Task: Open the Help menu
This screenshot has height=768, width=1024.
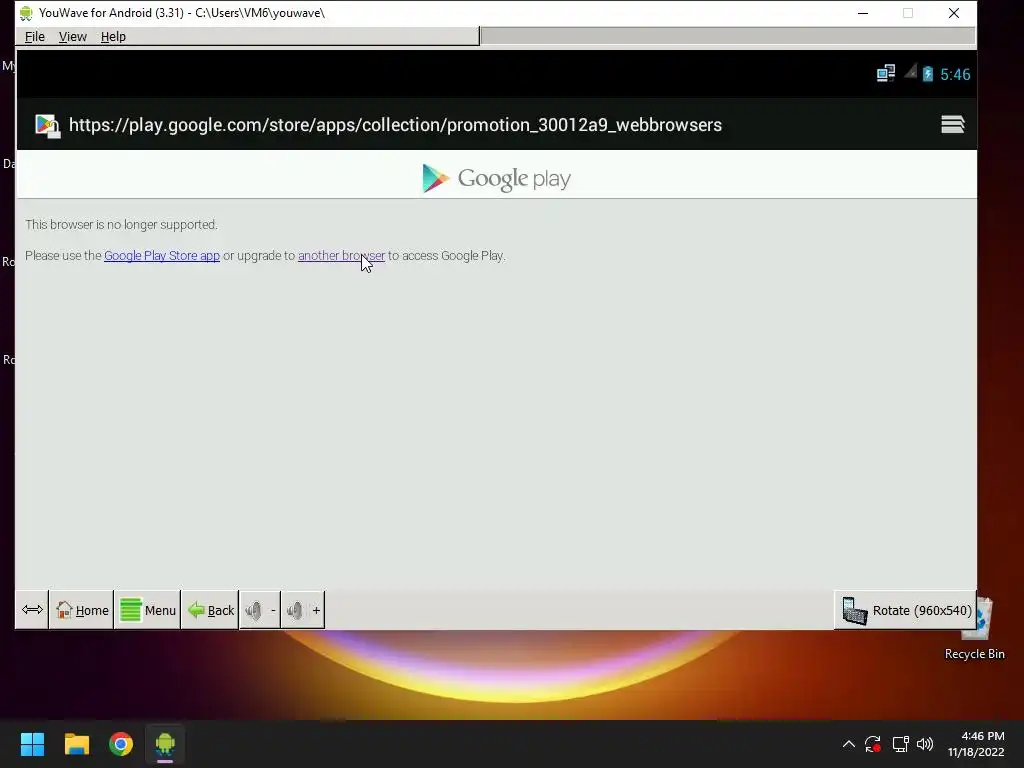Action: [113, 37]
